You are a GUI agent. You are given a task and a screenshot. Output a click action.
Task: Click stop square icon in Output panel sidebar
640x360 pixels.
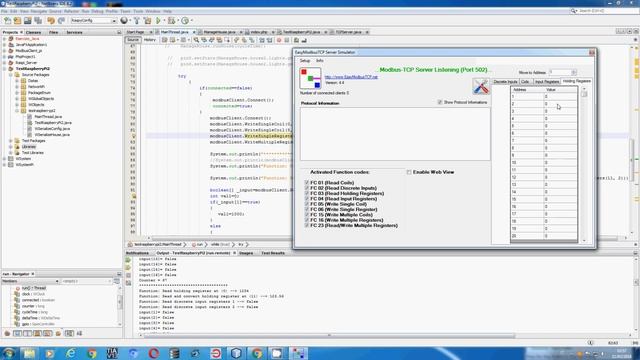point(128,275)
